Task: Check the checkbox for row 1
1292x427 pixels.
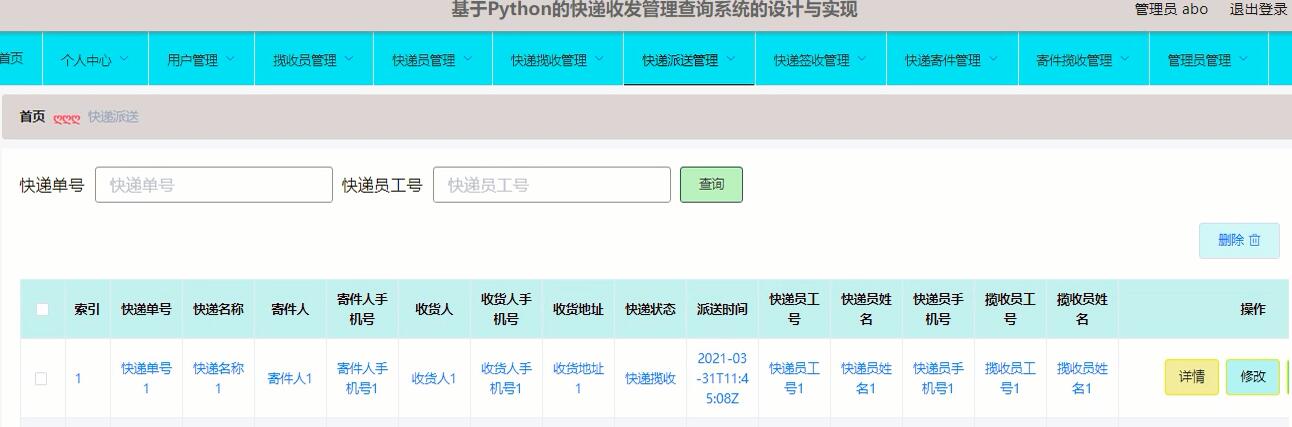Action: pyautogui.click(x=41, y=378)
